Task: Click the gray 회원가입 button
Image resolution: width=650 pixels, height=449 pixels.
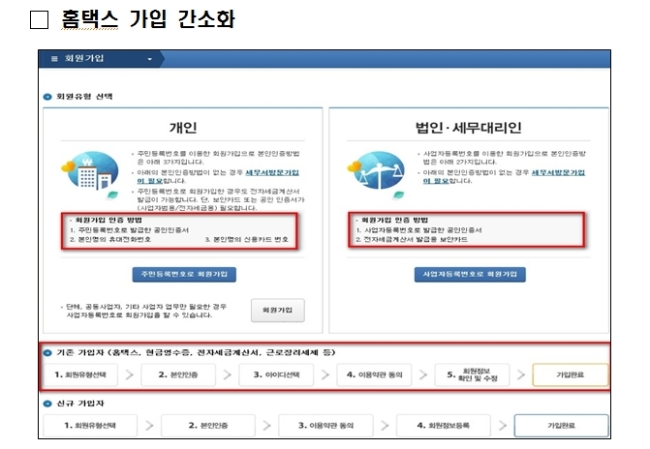Action: 277,310
